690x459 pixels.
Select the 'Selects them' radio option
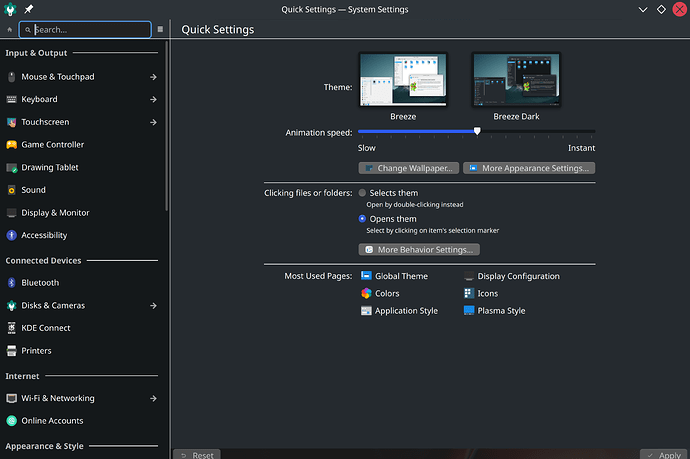pos(362,193)
